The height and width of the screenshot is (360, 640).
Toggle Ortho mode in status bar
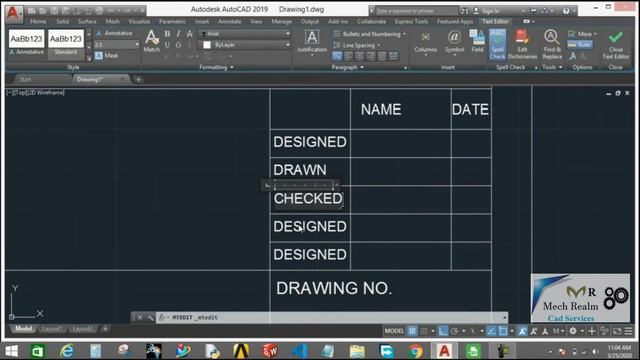click(443, 331)
